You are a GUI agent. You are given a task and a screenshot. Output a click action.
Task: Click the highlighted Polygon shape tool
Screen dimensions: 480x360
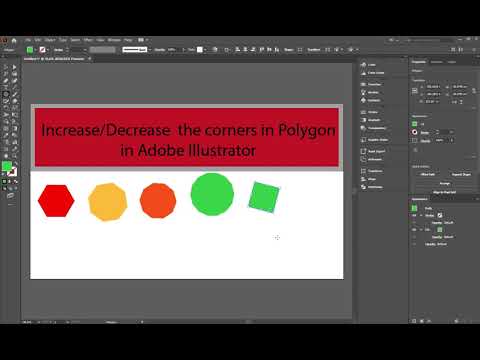pyautogui.click(x=5, y=94)
